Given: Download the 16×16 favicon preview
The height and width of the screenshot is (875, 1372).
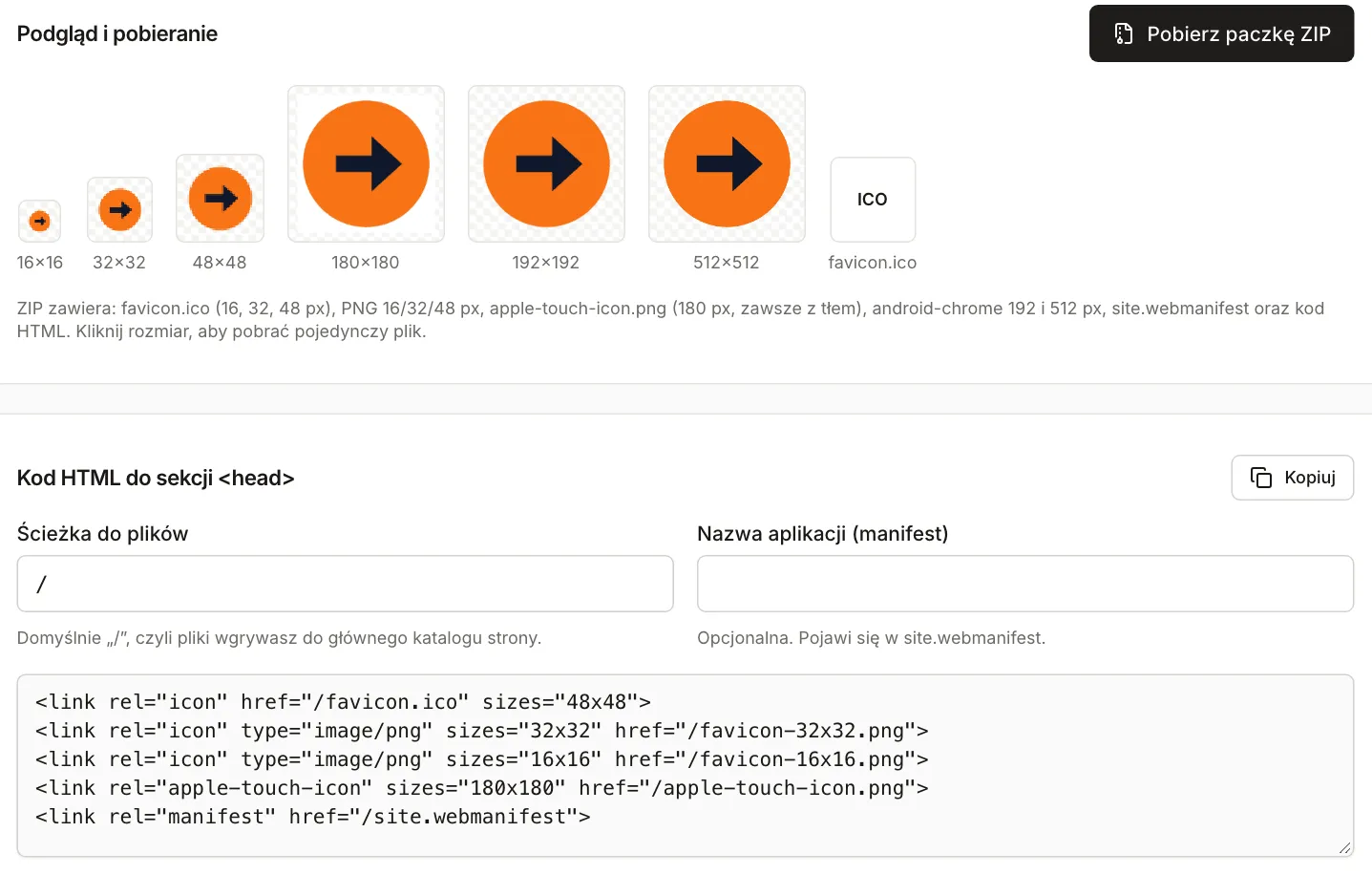Looking at the screenshot, I should (x=39, y=221).
